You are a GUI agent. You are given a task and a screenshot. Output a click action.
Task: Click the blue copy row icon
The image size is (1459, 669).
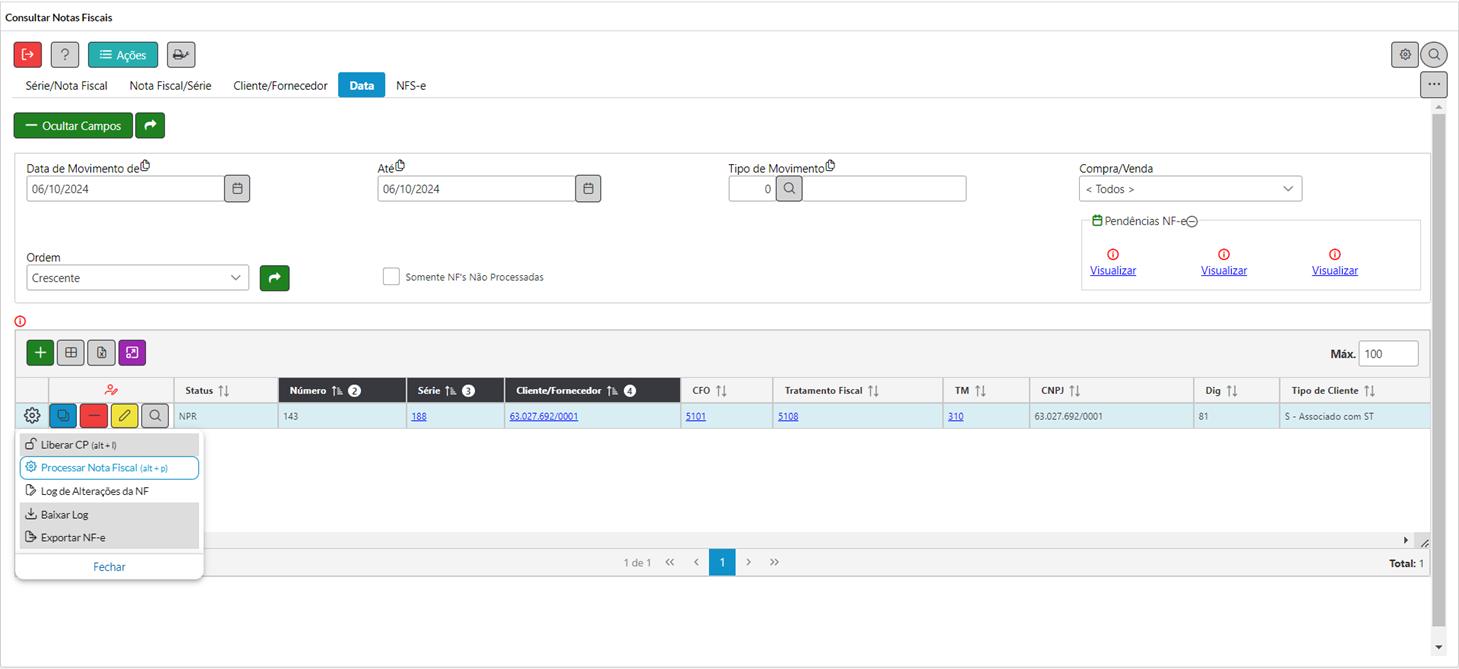[x=63, y=416]
